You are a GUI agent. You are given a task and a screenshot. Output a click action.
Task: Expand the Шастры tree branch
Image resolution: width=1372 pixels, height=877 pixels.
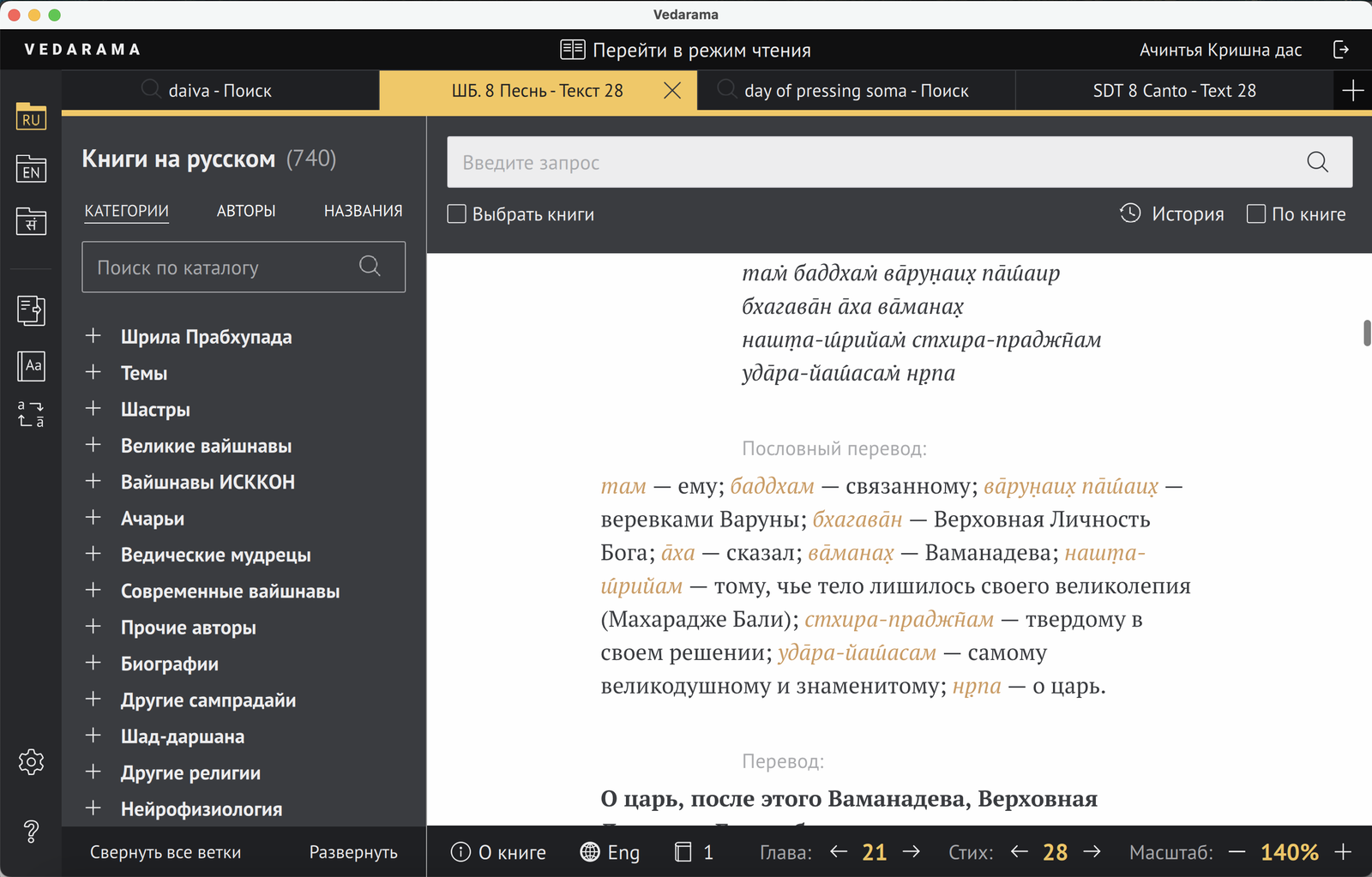click(x=93, y=409)
